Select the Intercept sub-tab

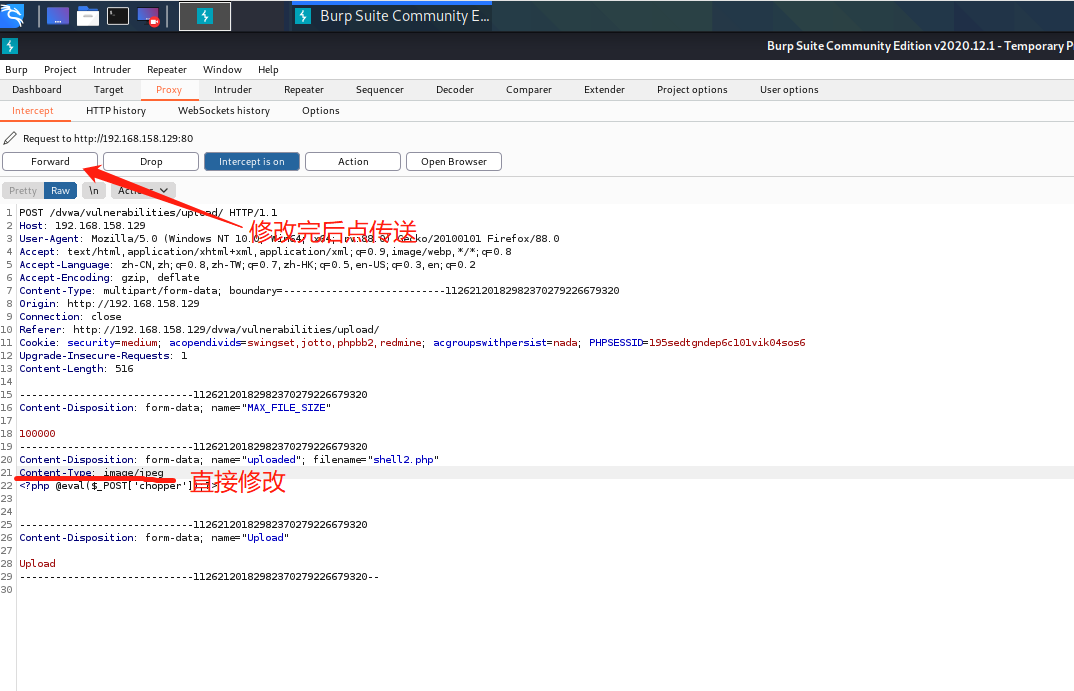point(33,111)
